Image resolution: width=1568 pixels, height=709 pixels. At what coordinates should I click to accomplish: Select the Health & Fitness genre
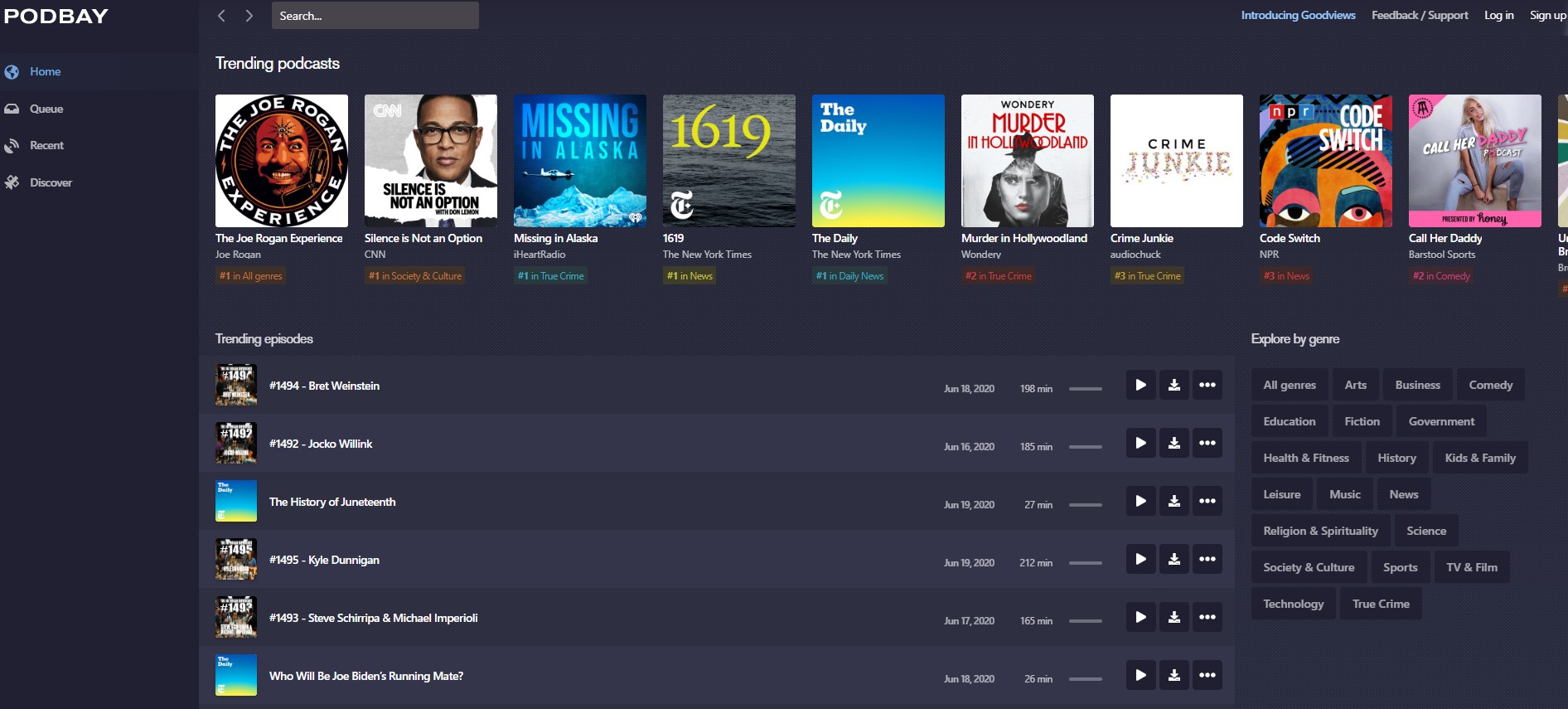[x=1306, y=458]
